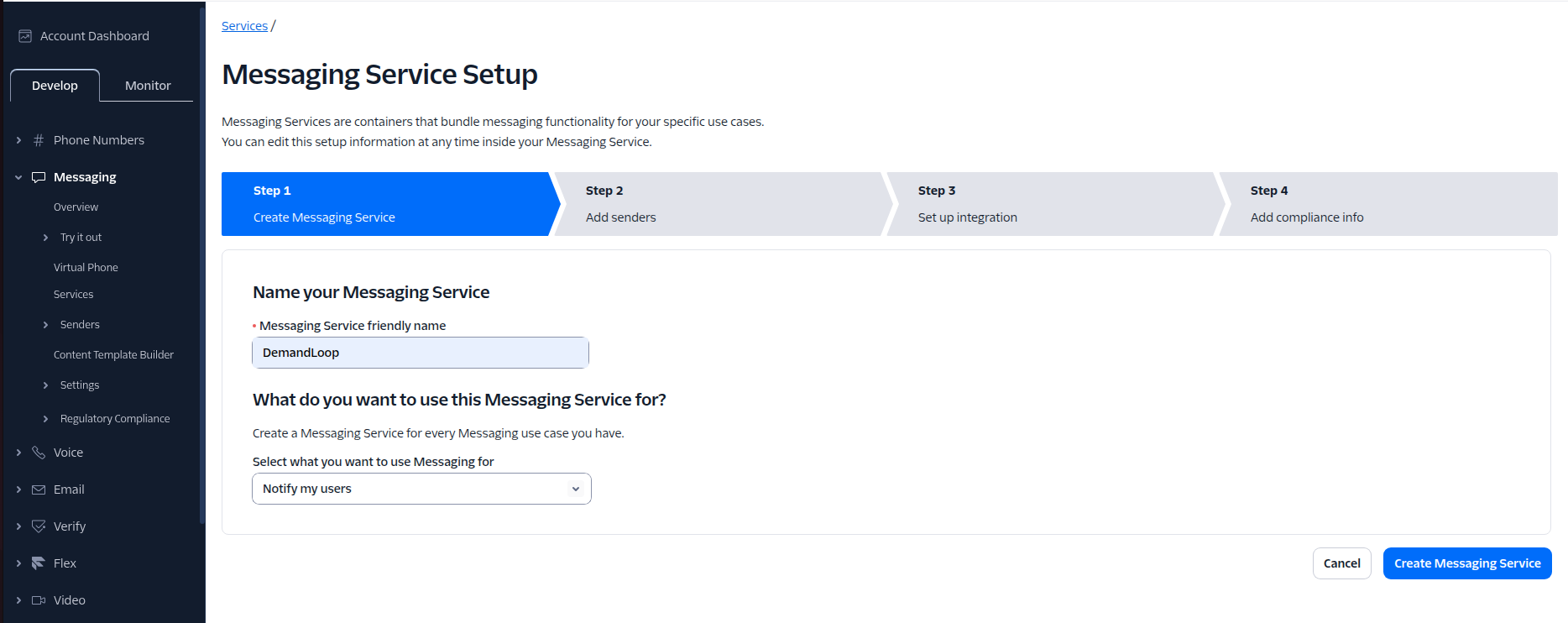Screen dimensions: 1568x623
Task: Open Flex using its sidebar icon
Action: 38,563
